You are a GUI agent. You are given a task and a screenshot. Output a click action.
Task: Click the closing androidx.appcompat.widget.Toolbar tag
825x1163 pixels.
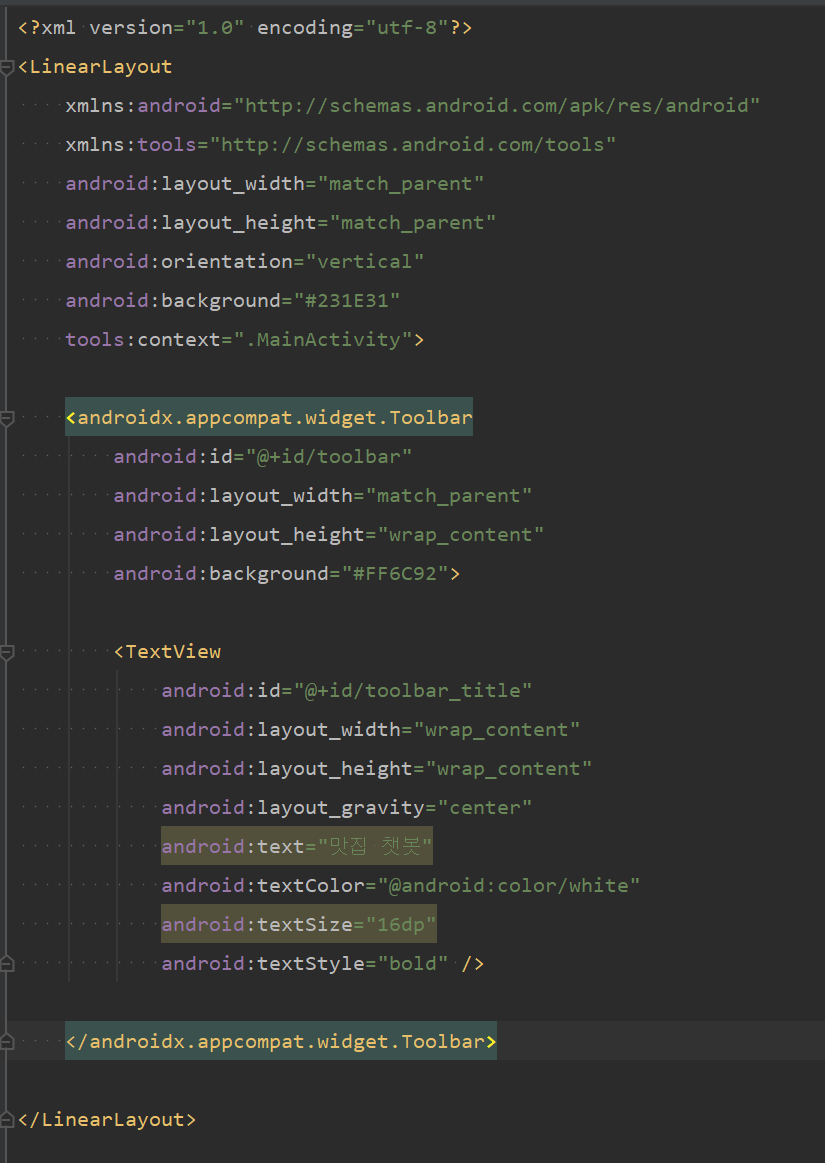click(x=281, y=1041)
